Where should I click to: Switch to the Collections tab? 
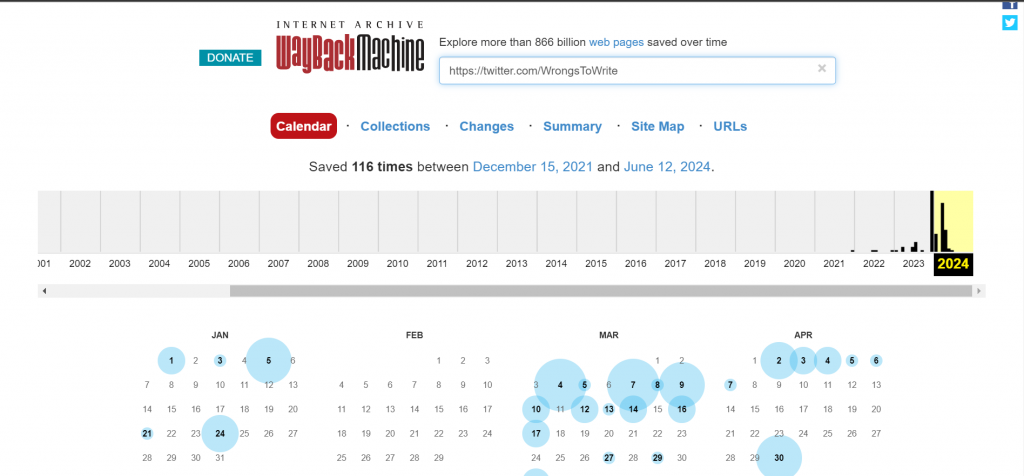pos(395,127)
